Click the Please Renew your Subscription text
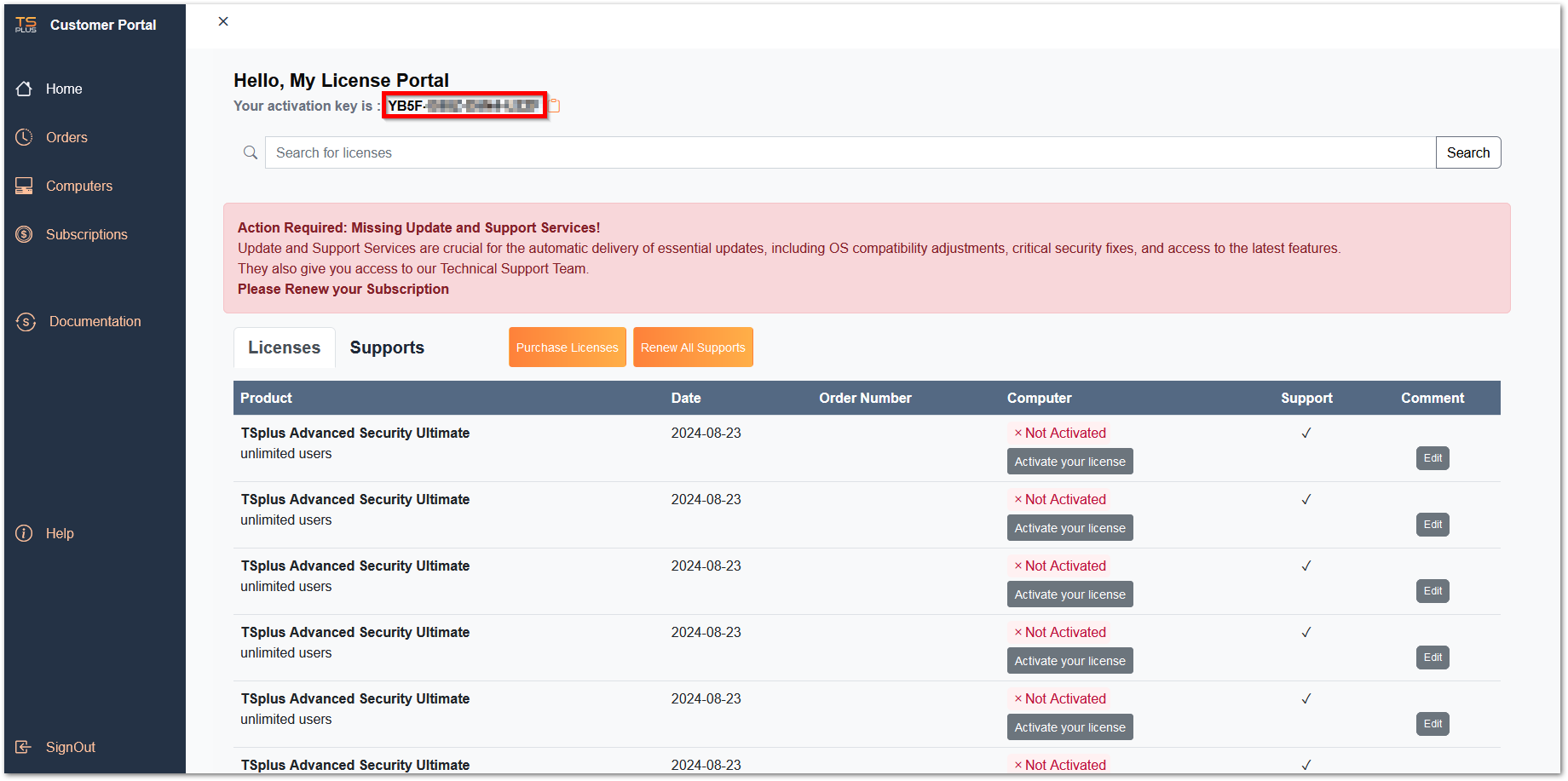This screenshot has height=781, width=1568. point(343,289)
